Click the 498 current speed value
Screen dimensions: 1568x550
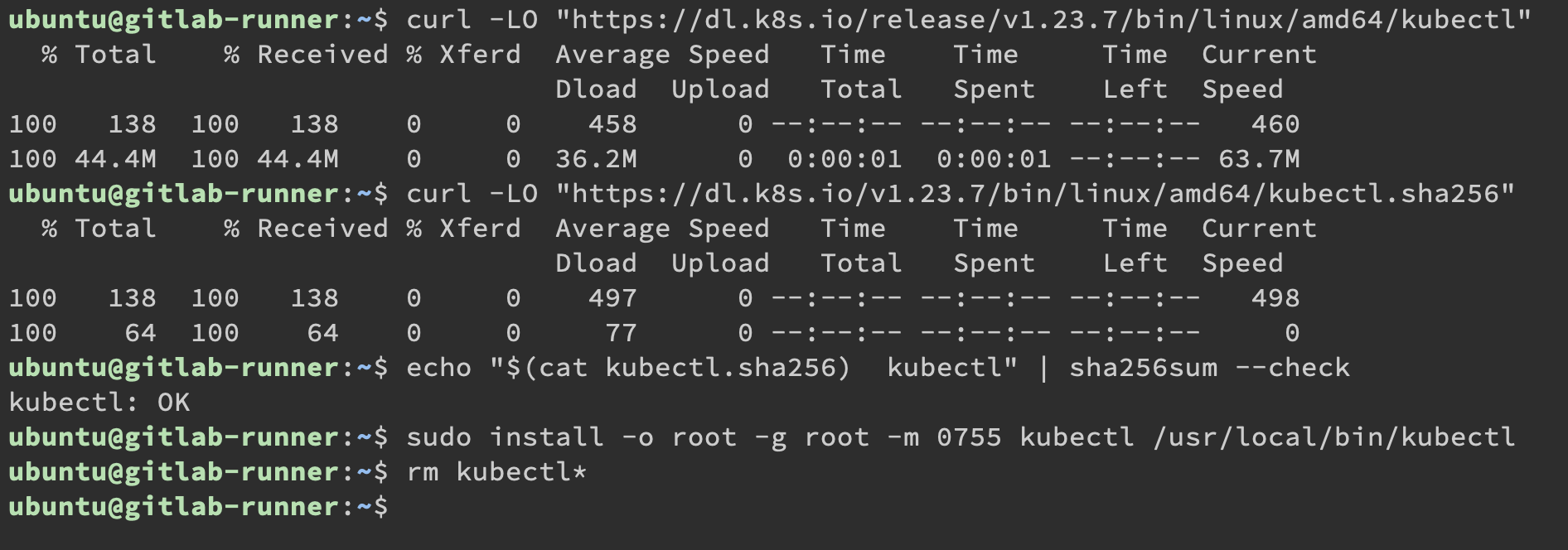(1275, 297)
